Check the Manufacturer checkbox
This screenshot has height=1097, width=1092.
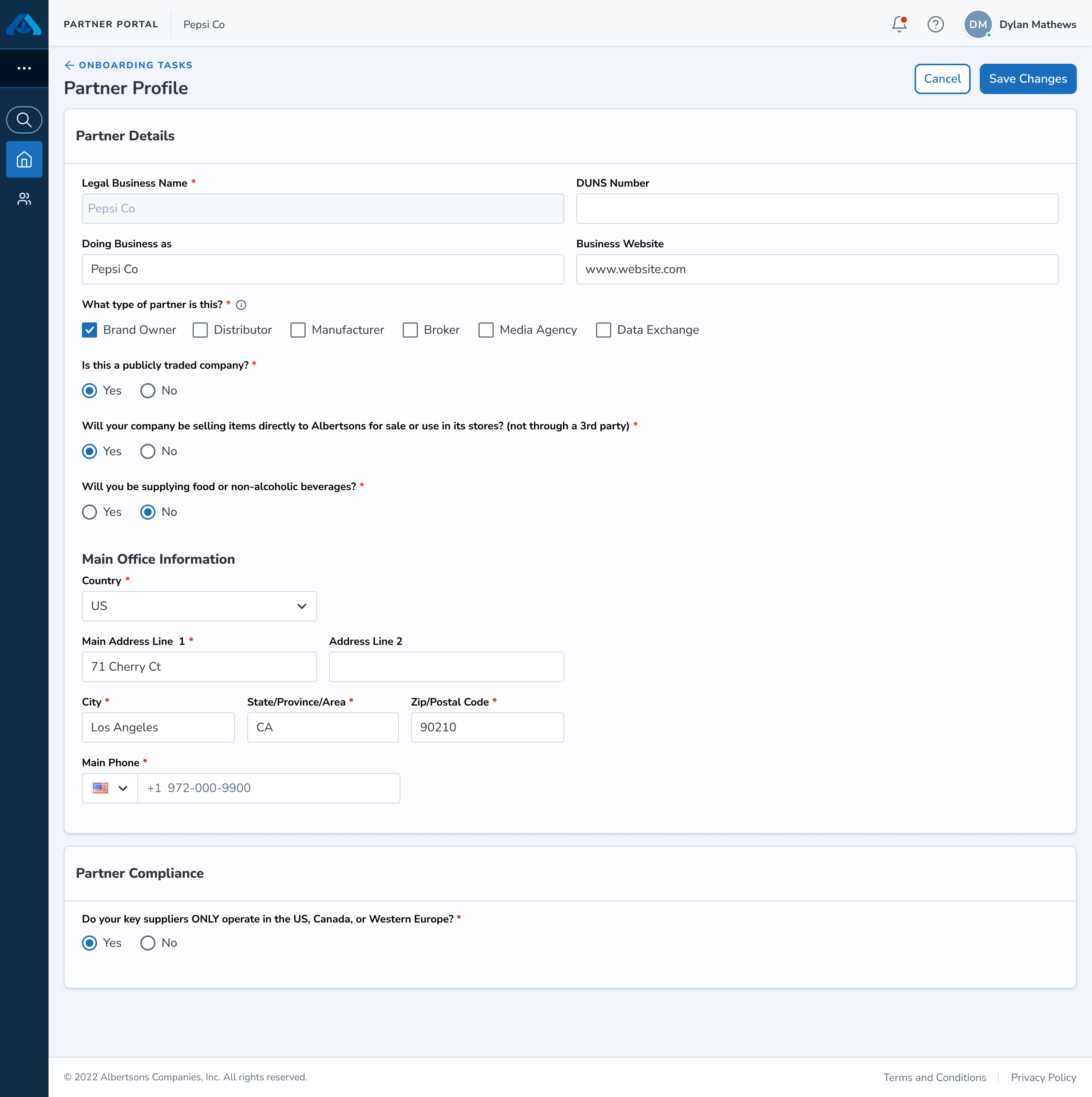click(x=298, y=330)
